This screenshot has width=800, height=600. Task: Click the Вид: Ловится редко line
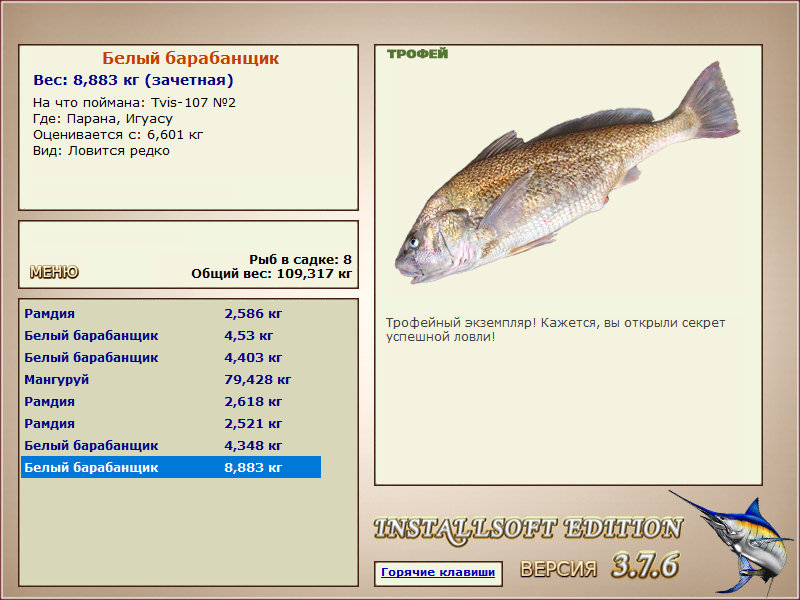pyautogui.click(x=101, y=151)
